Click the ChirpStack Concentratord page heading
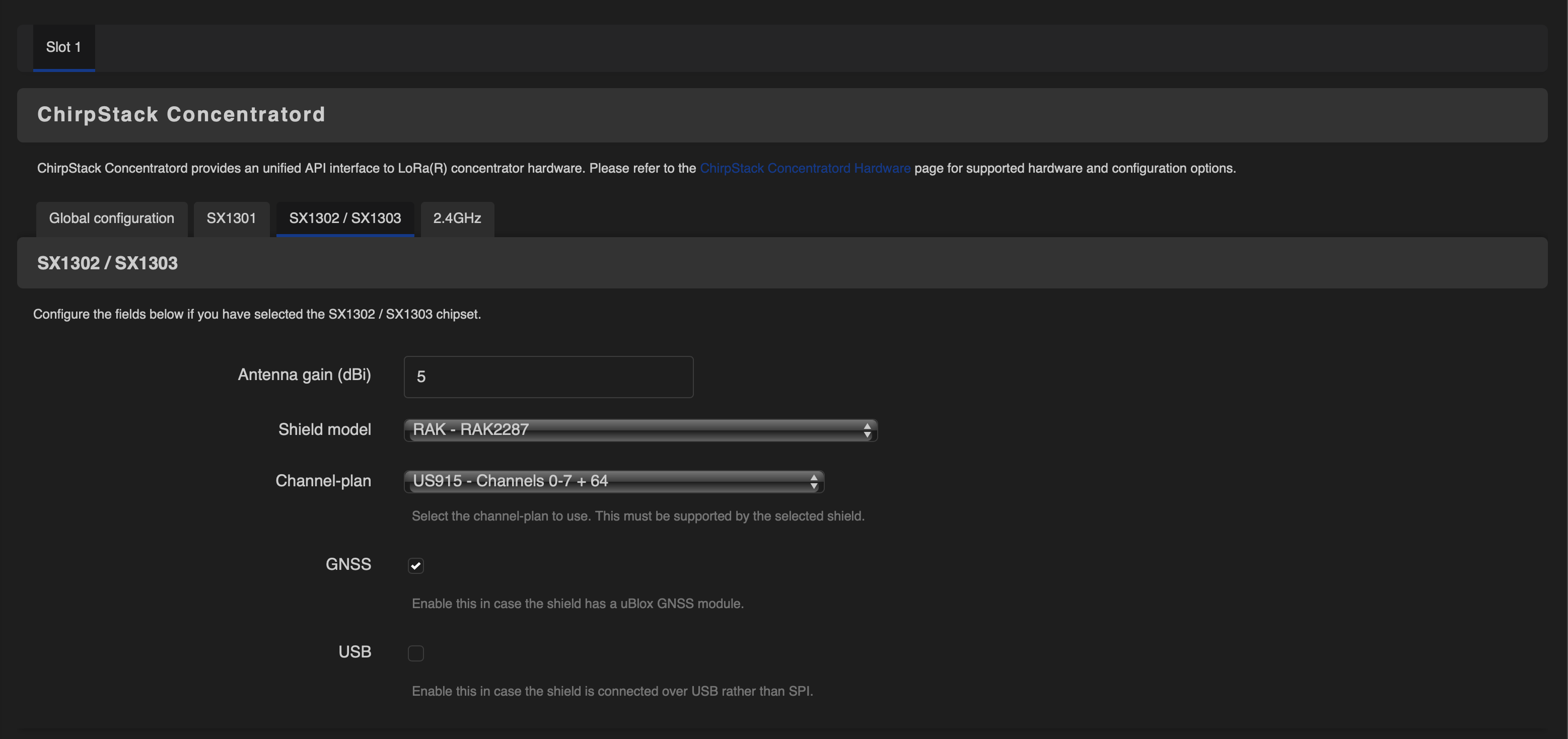Image resolution: width=1568 pixels, height=739 pixels. (x=181, y=114)
